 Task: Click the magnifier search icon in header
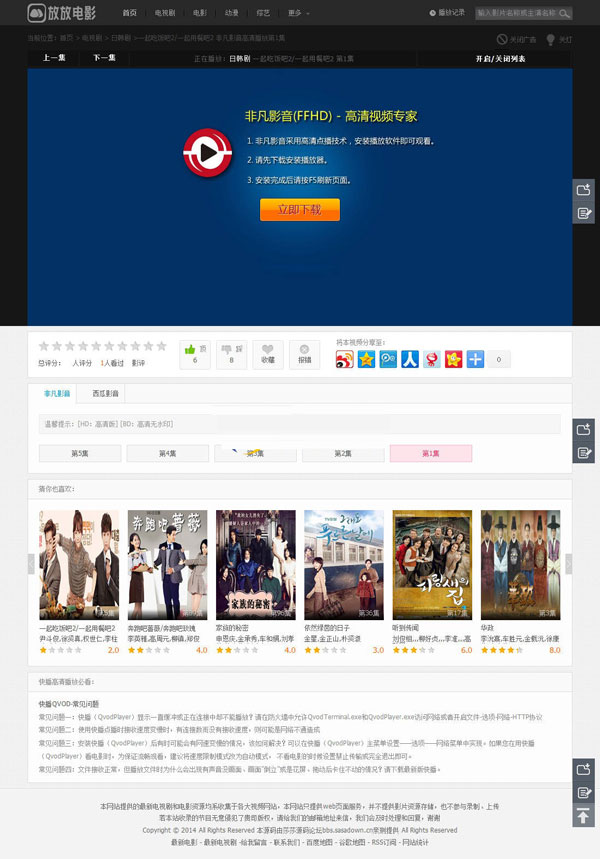coord(564,13)
